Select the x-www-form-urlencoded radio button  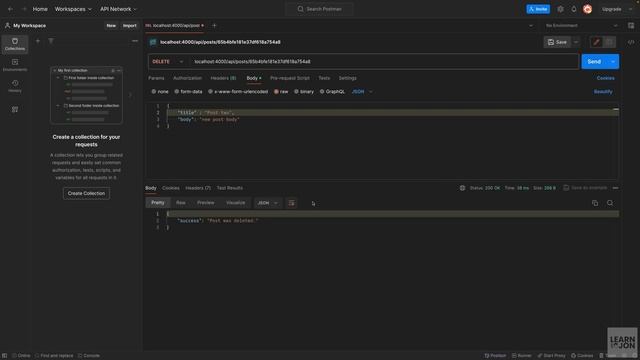210,91
